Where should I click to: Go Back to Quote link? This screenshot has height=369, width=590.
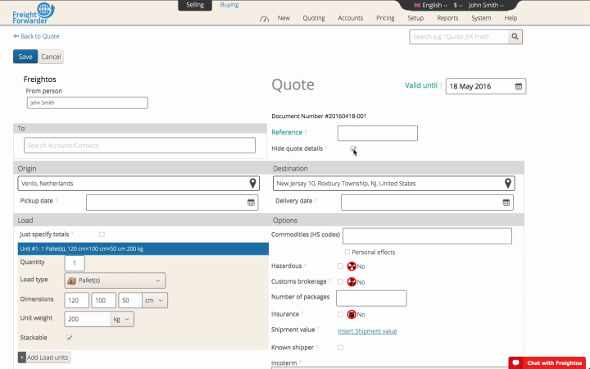[36, 36]
